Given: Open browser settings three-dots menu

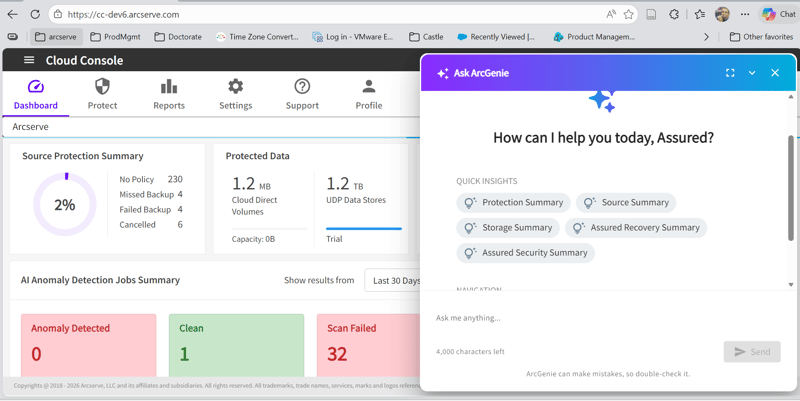Looking at the screenshot, I should [745, 14].
